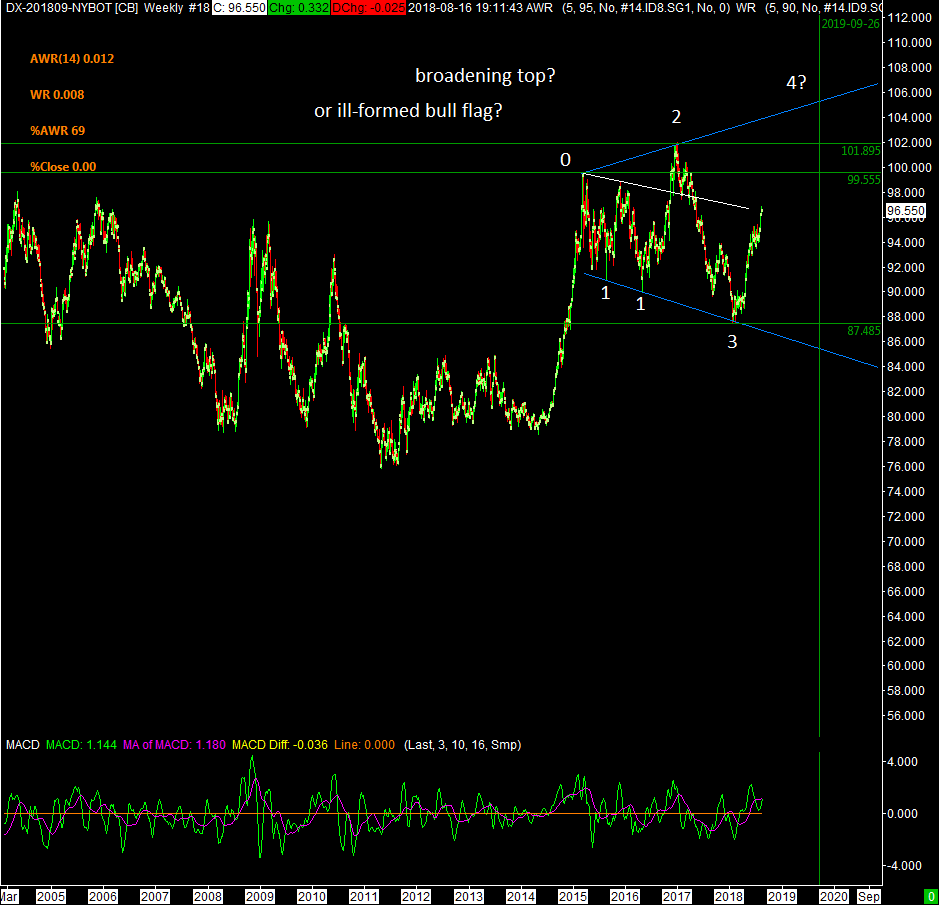Click the green 0 box in the bottom-right corner
This screenshot has height=905, width=939.
(x=932, y=897)
